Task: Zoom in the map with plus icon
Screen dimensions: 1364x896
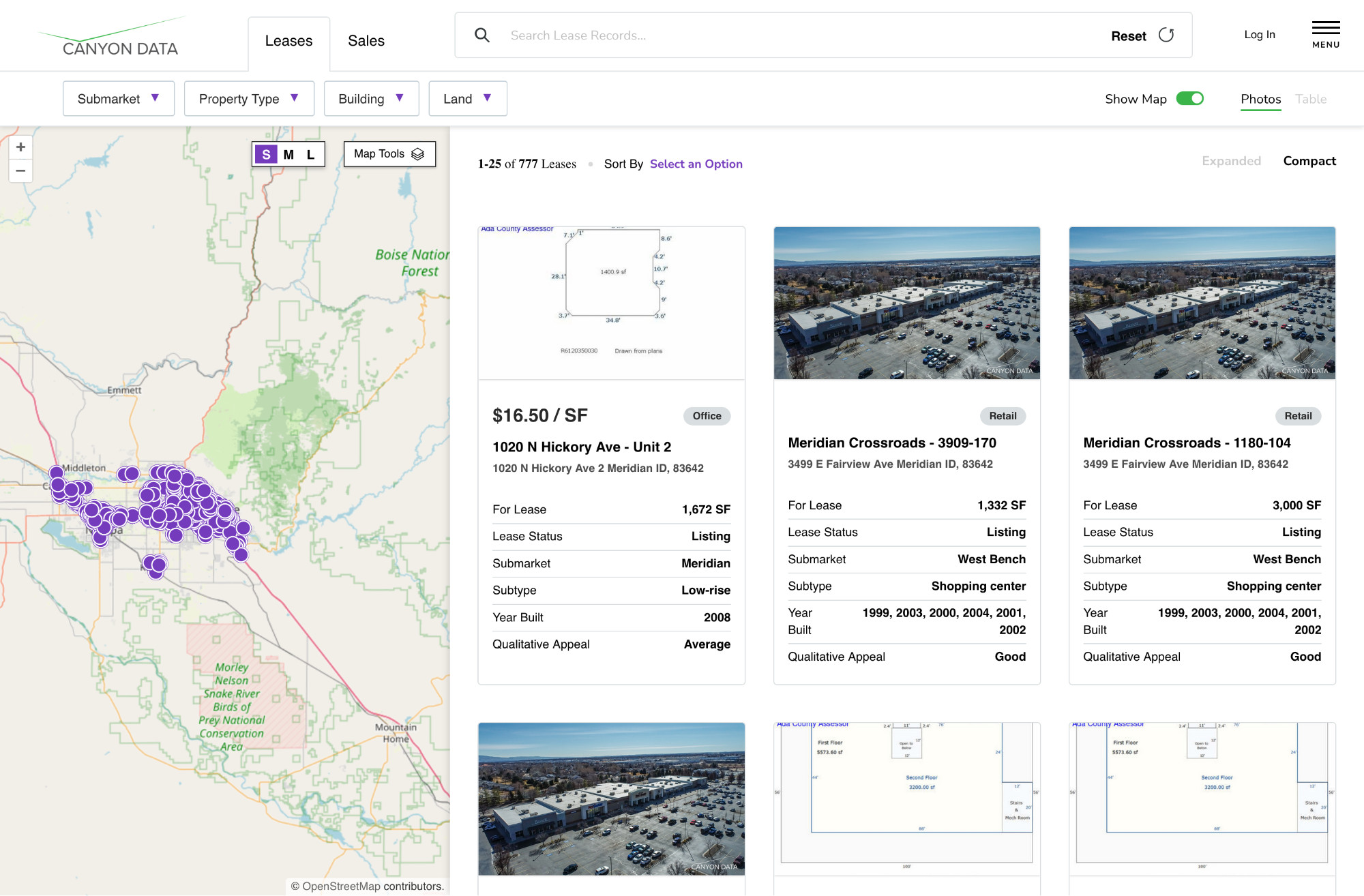Action: (20, 147)
